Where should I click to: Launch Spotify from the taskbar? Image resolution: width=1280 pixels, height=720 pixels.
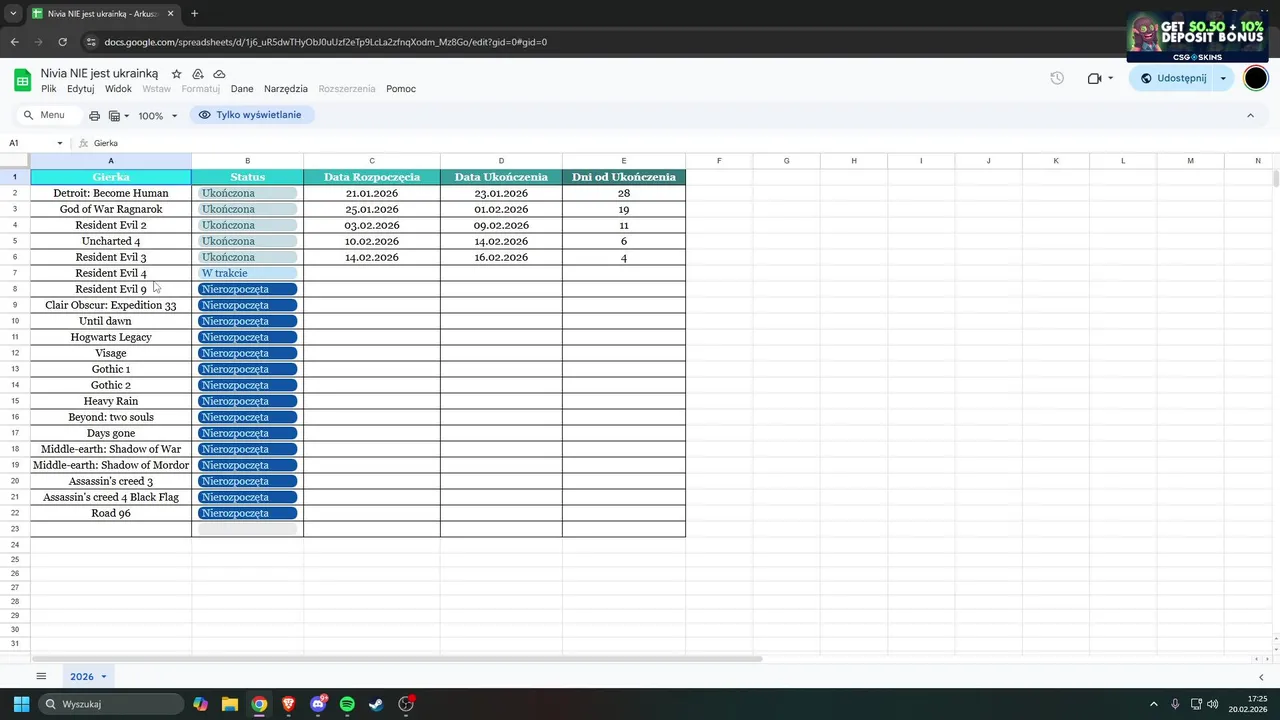coord(347,704)
